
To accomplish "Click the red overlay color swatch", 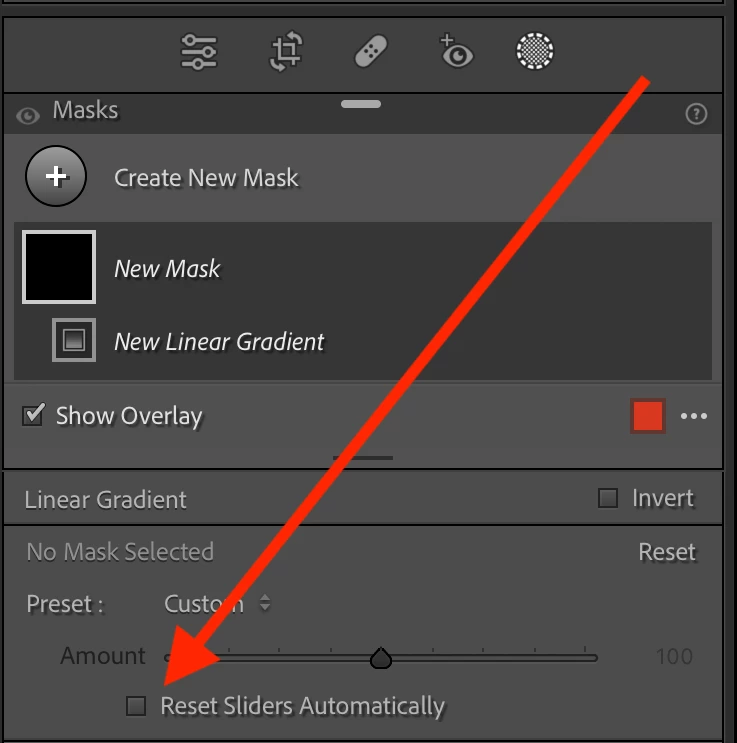I will [648, 416].
